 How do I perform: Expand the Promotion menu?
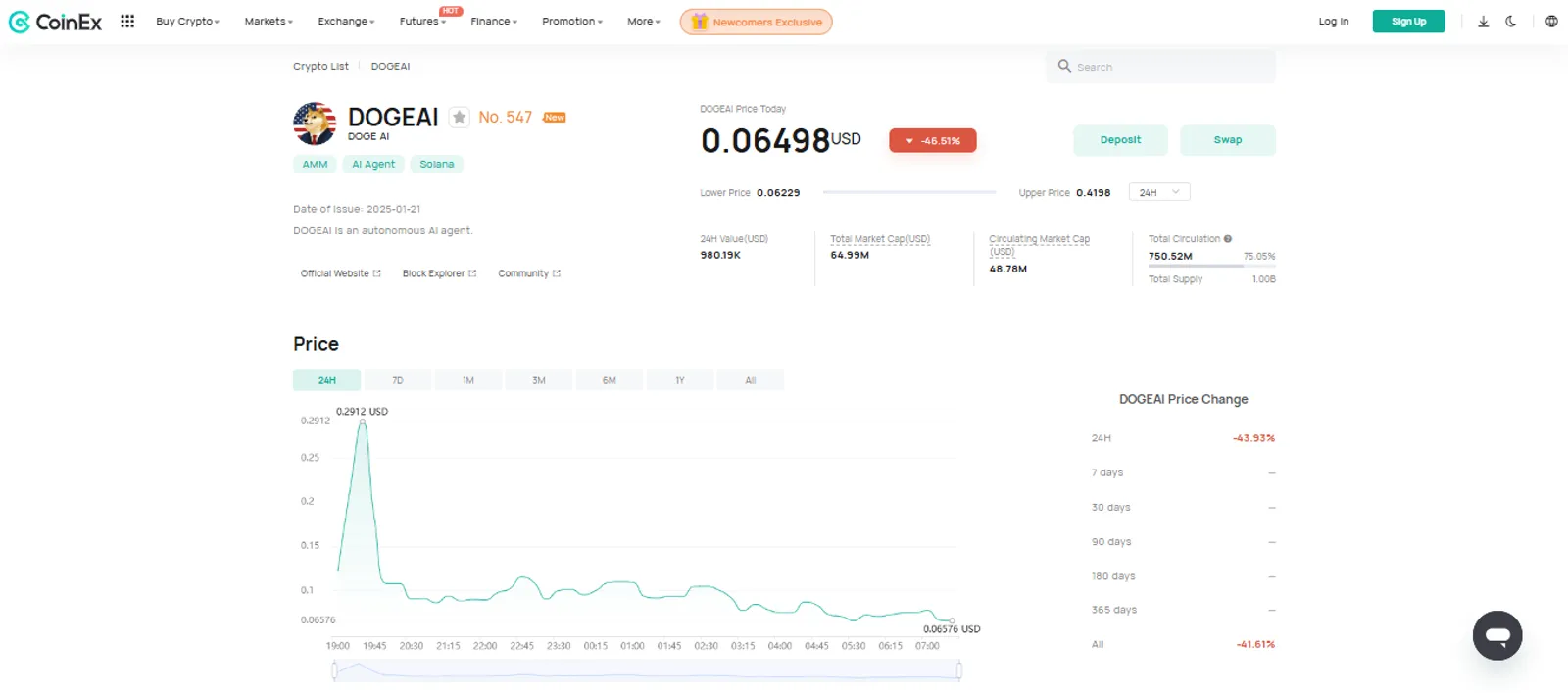pos(572,22)
